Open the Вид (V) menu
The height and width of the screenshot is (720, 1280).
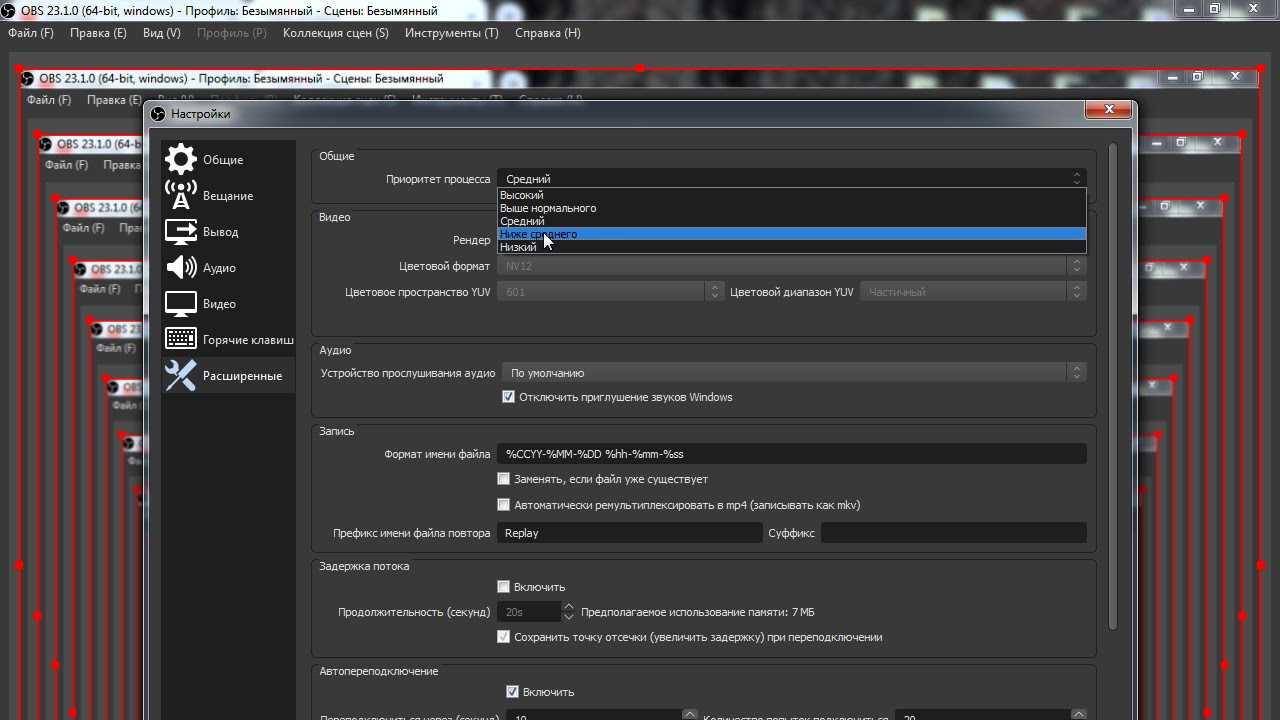click(162, 33)
